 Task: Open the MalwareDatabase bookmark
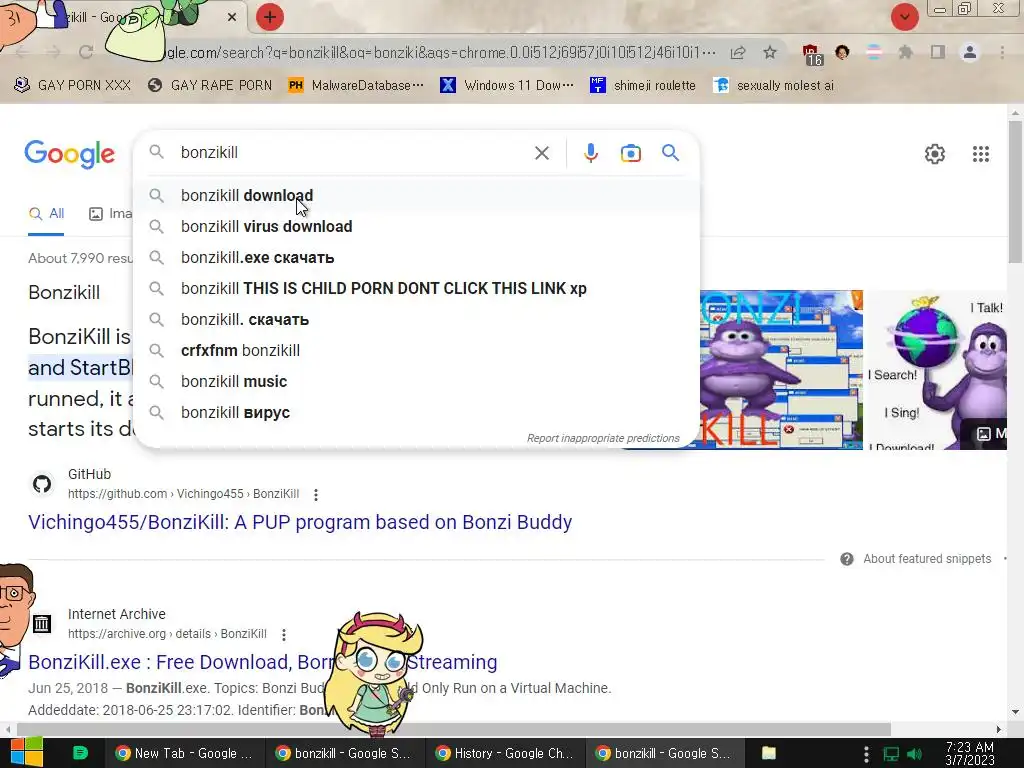click(357, 86)
